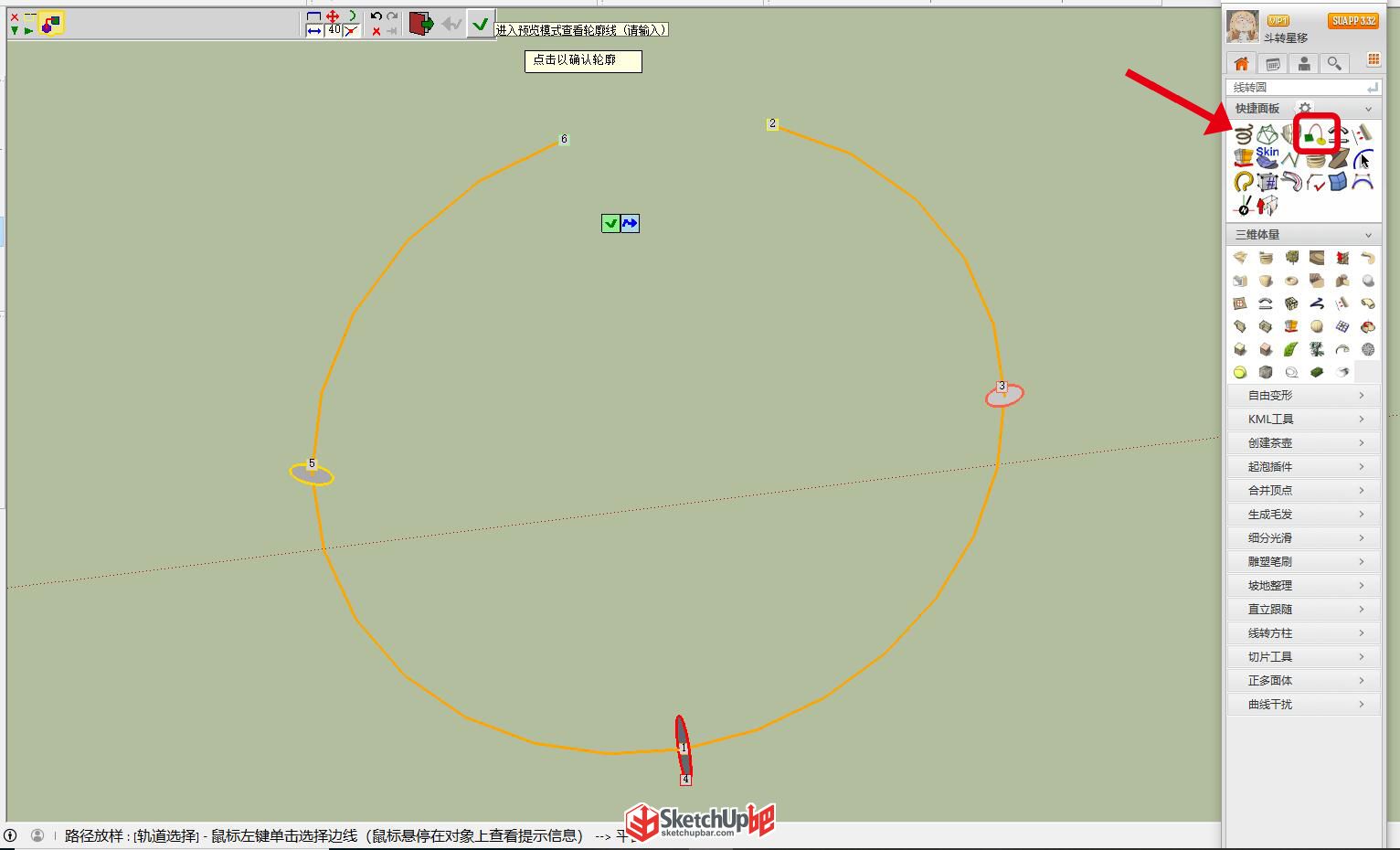Collapse the 三维体量 section chevron
Image resolution: width=1400 pixels, height=850 pixels.
click(1368, 235)
